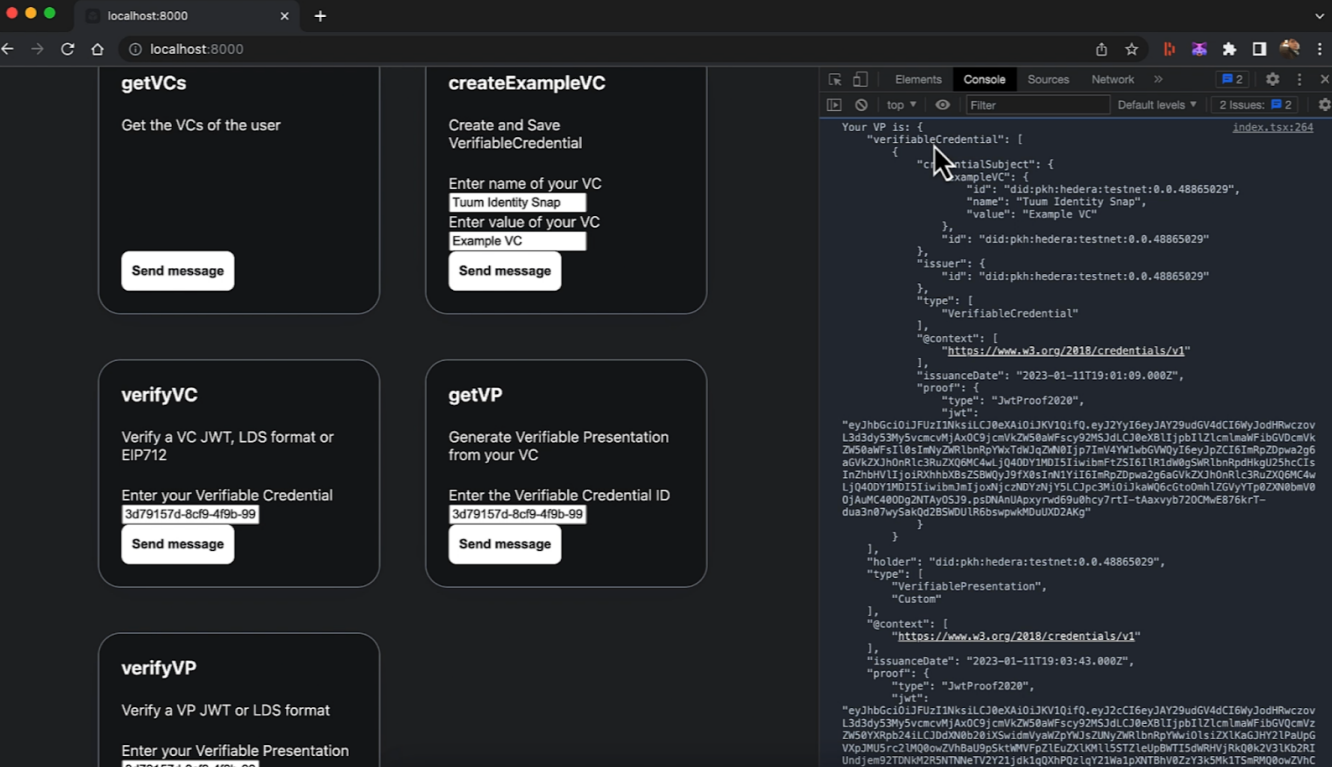This screenshot has height=767, width=1332.
Task: Open the index.tsx:264 source link
Action: (x=1272, y=127)
